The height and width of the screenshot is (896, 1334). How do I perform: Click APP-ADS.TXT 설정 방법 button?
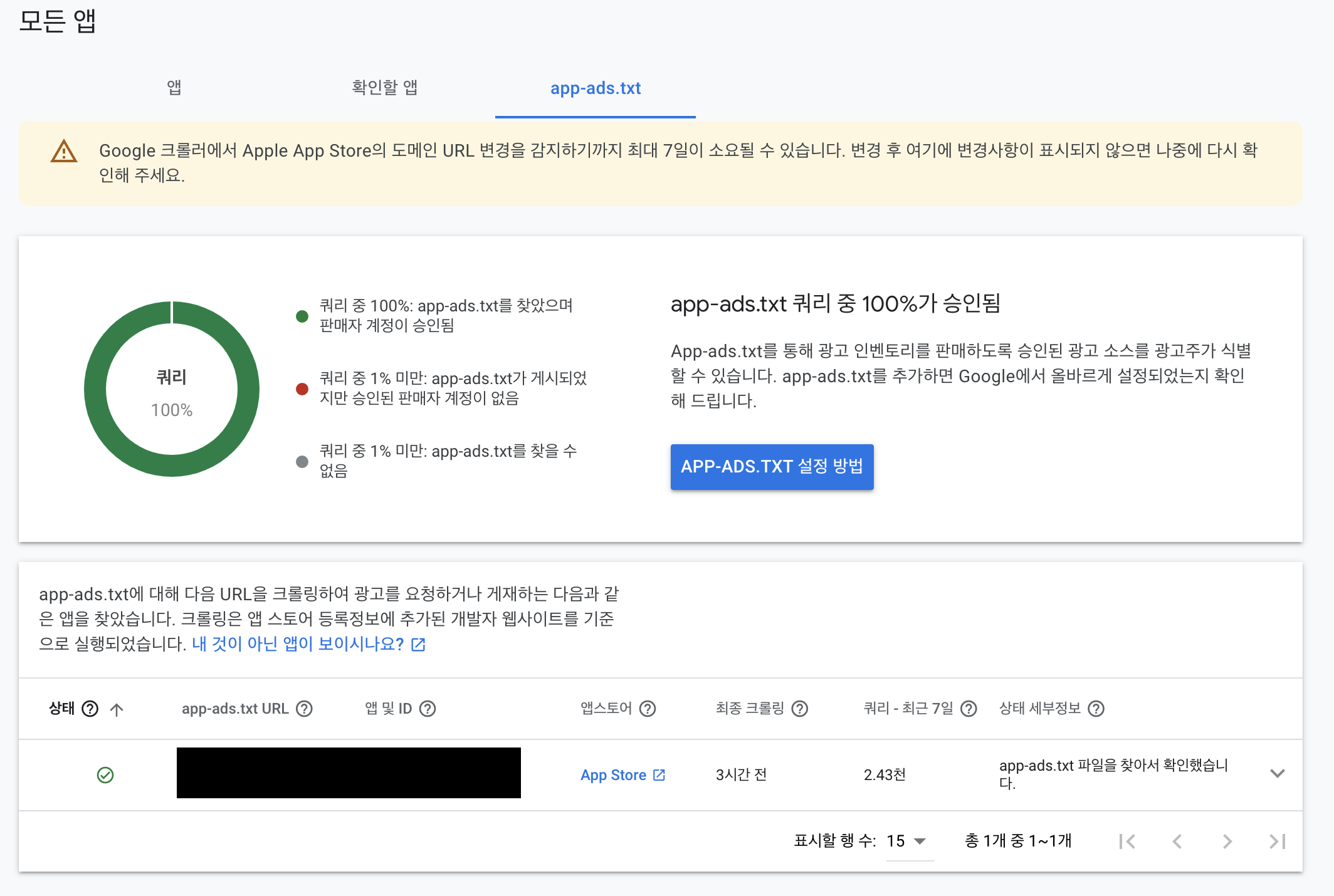pos(772,467)
